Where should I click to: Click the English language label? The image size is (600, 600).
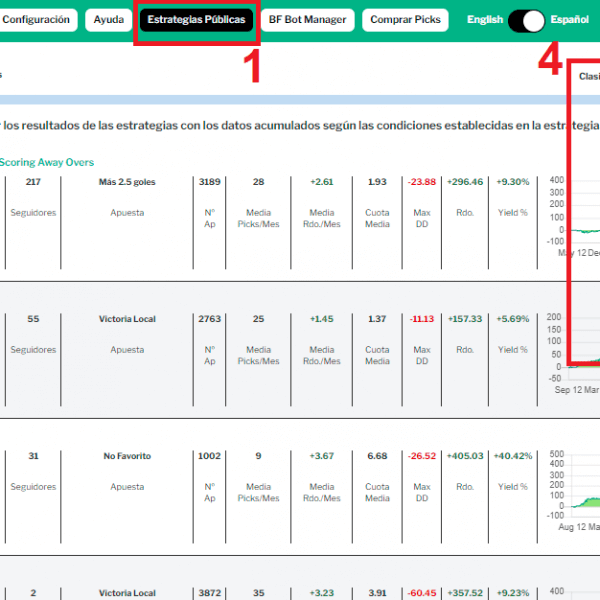pos(485,20)
